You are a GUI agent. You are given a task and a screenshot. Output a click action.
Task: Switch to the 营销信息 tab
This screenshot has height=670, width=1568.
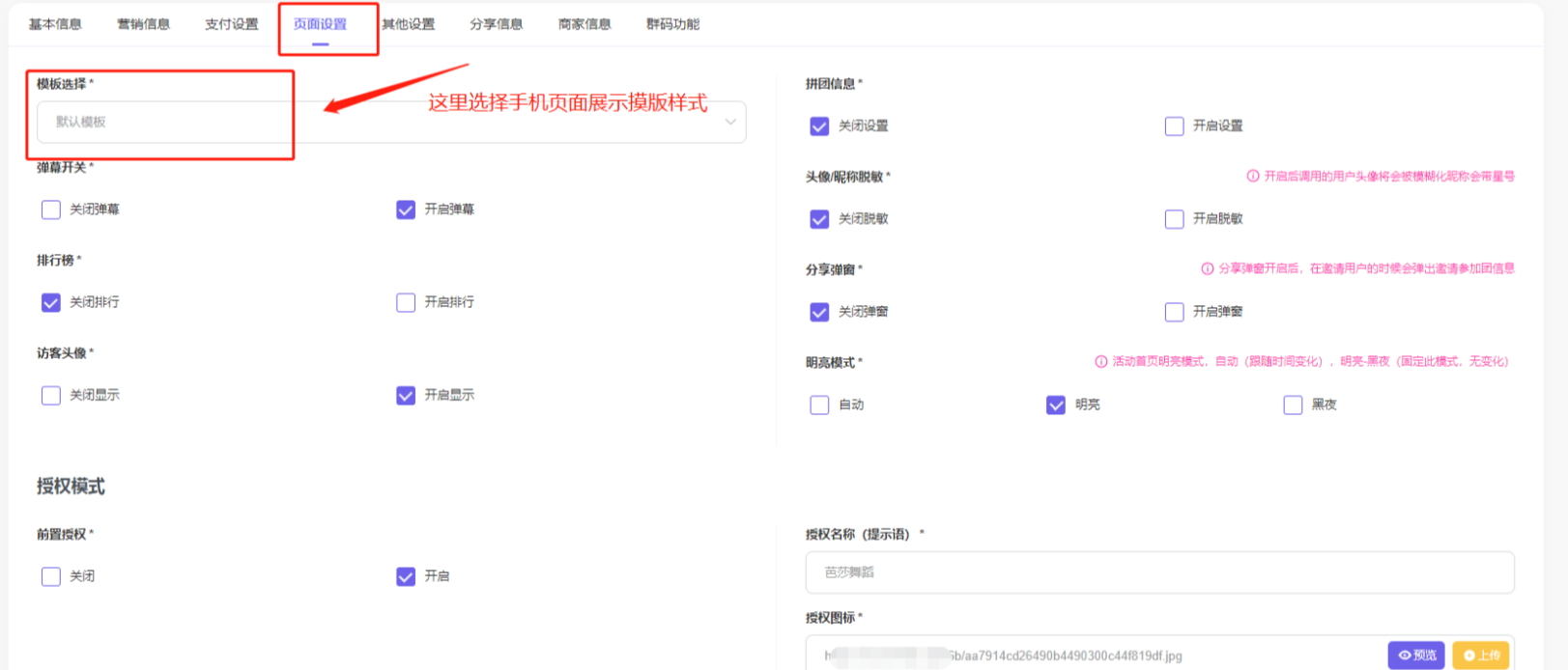(x=144, y=24)
